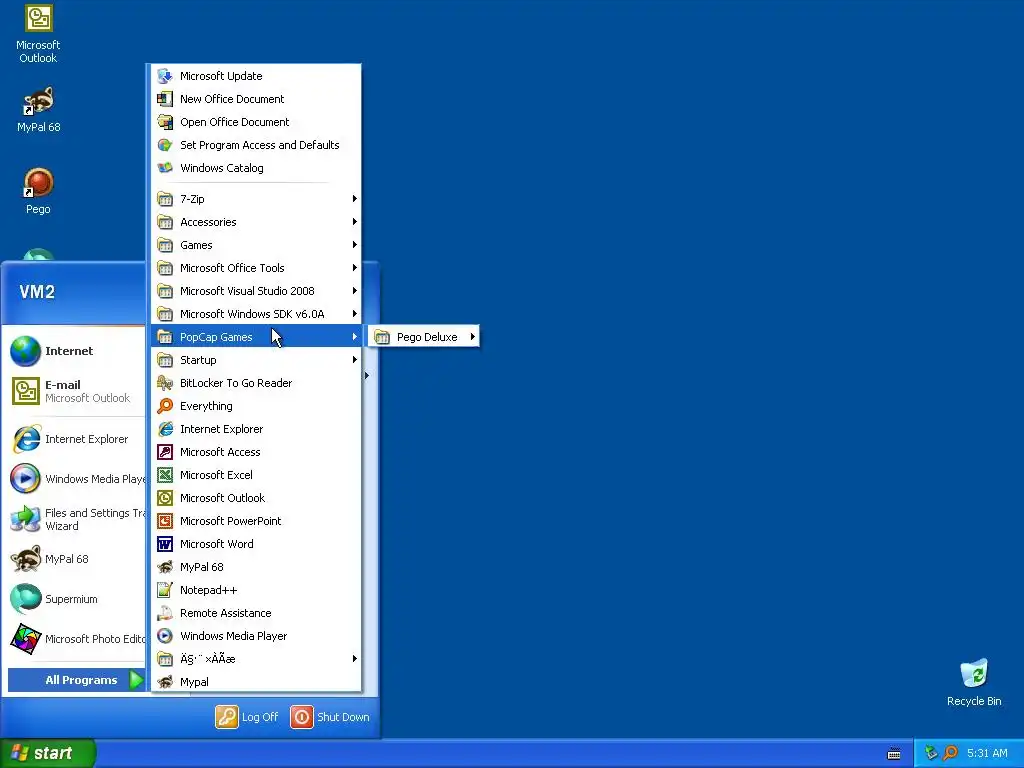
Task: Click the start button on the taskbar
Action: coord(48,753)
